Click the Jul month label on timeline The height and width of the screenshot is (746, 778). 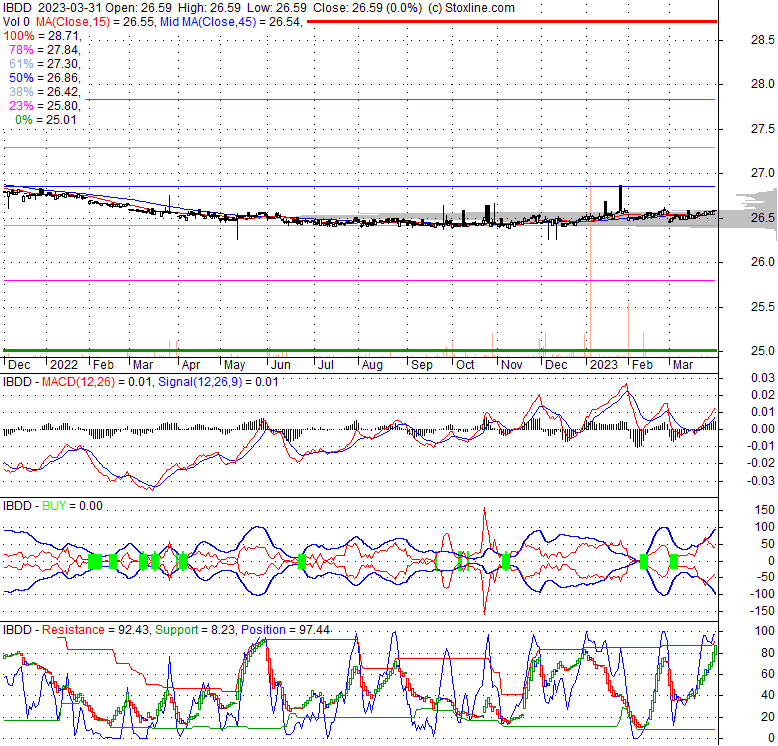point(325,365)
